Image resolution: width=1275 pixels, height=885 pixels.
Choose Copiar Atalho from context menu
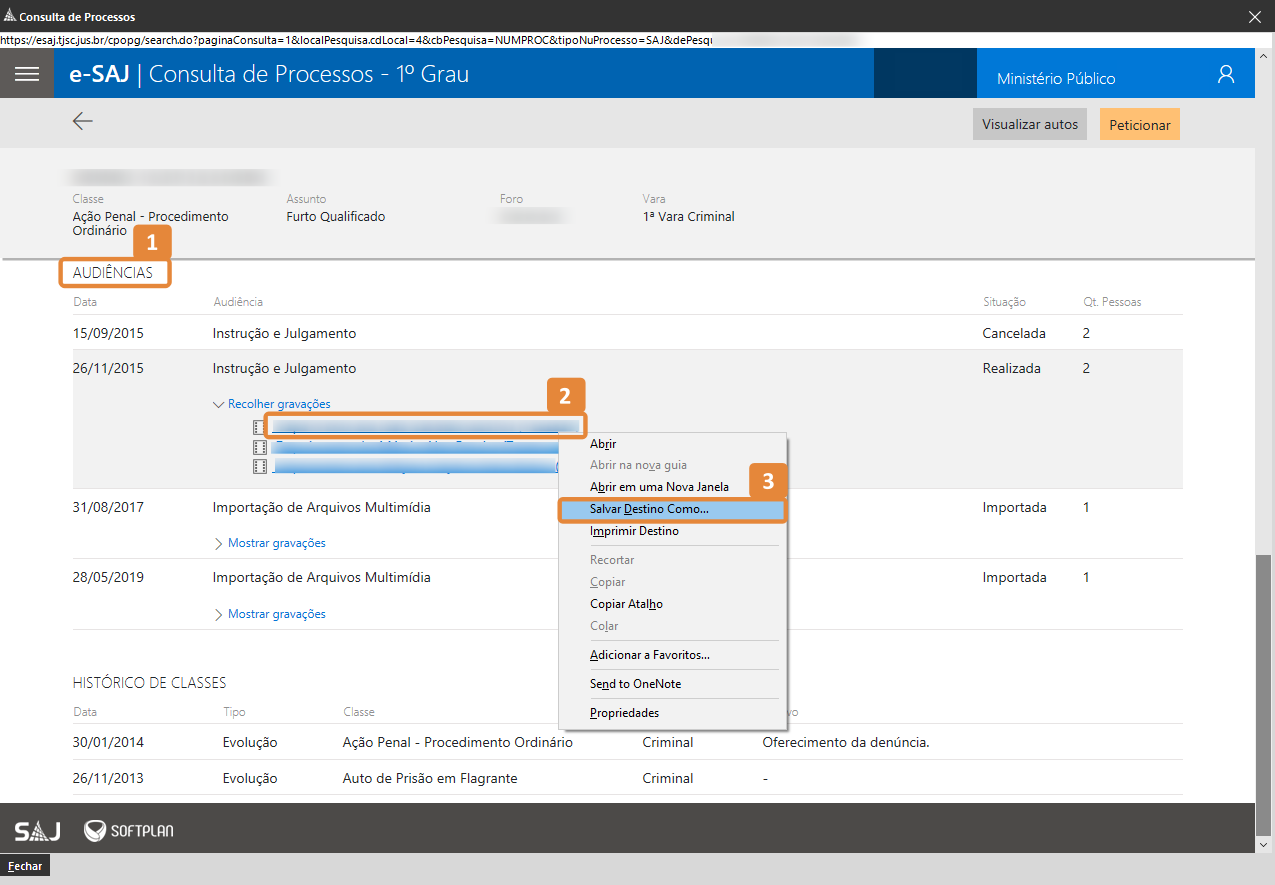coord(626,604)
